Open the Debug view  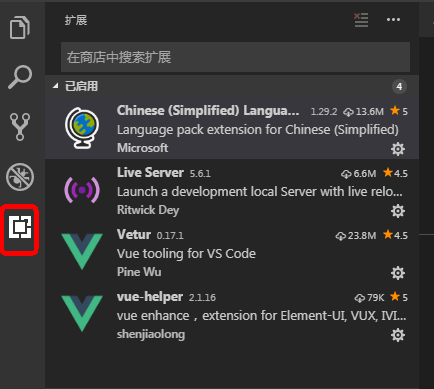tap(20, 177)
